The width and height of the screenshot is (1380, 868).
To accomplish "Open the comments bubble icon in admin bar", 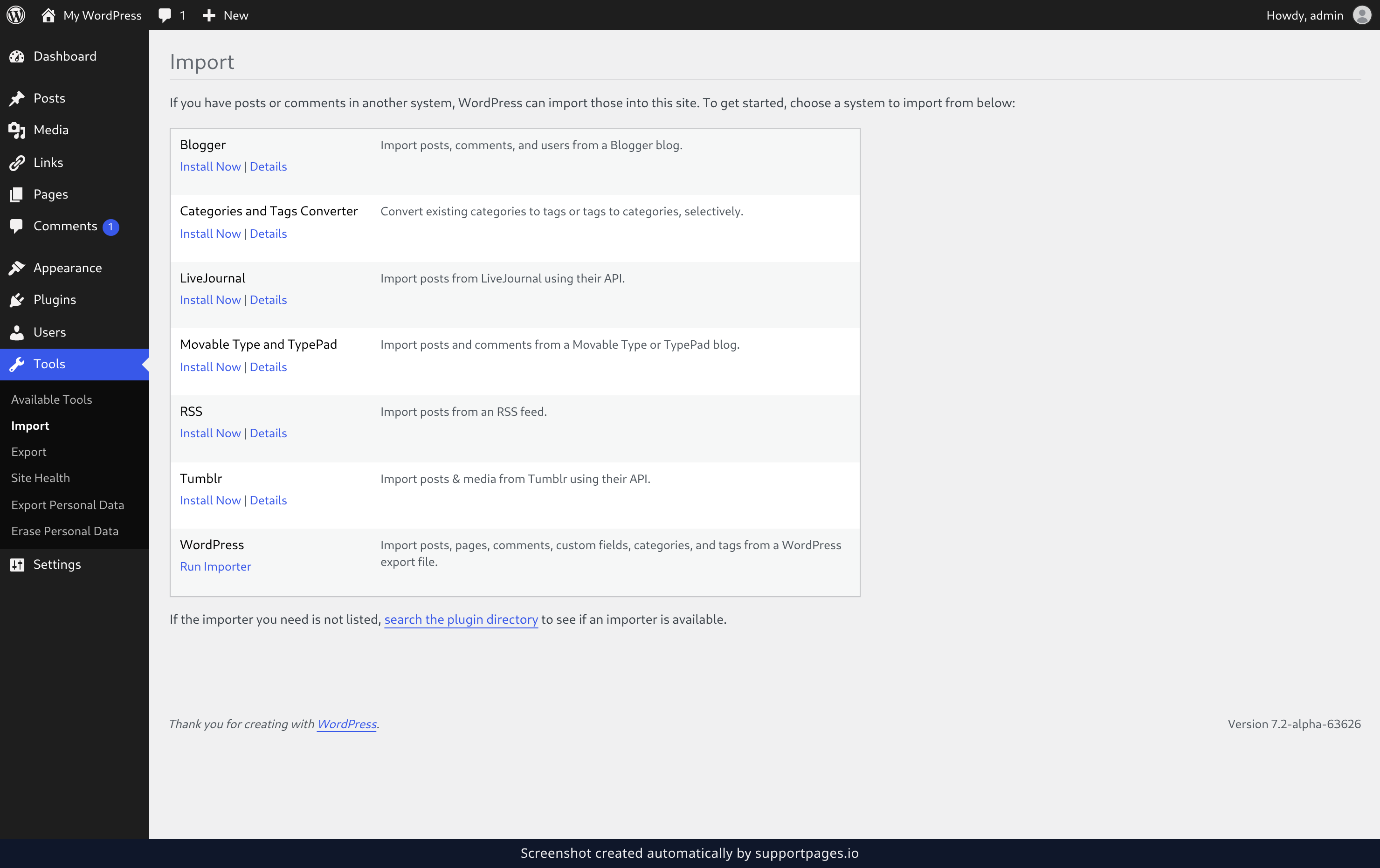I will coord(165,15).
